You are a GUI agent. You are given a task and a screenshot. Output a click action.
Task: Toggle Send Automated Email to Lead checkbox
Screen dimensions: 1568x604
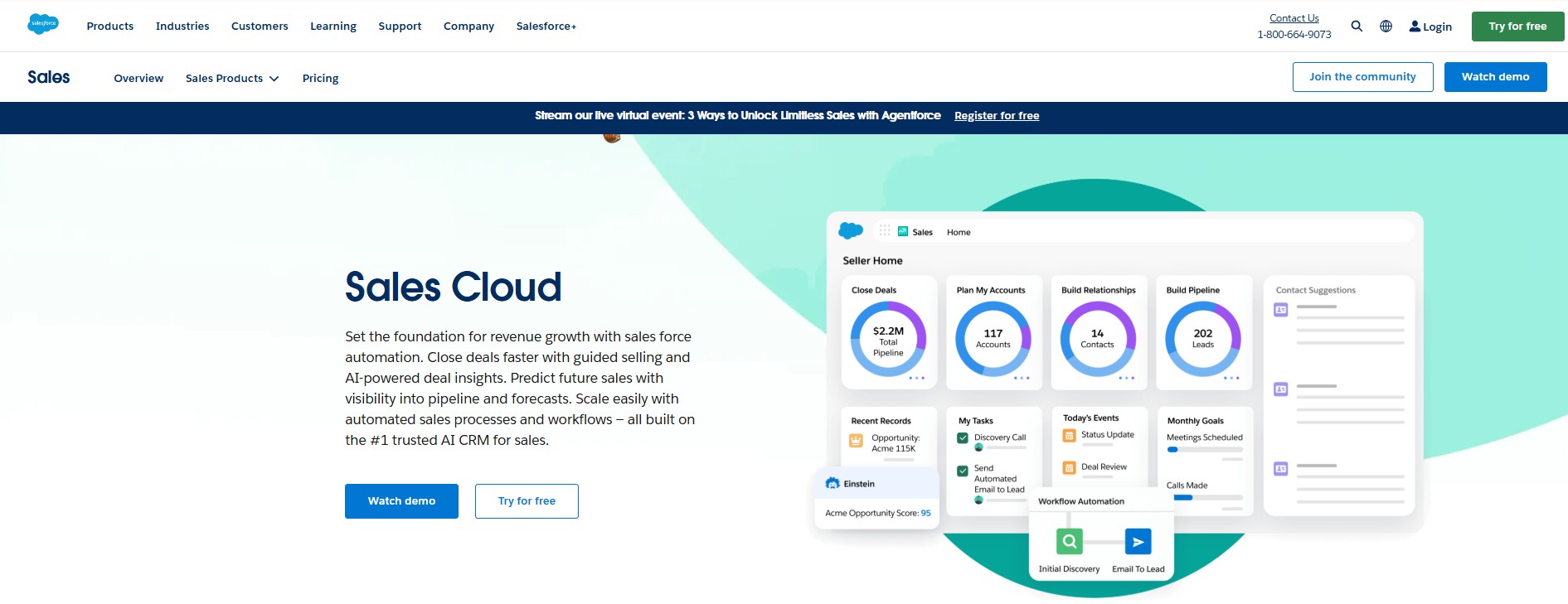963,471
